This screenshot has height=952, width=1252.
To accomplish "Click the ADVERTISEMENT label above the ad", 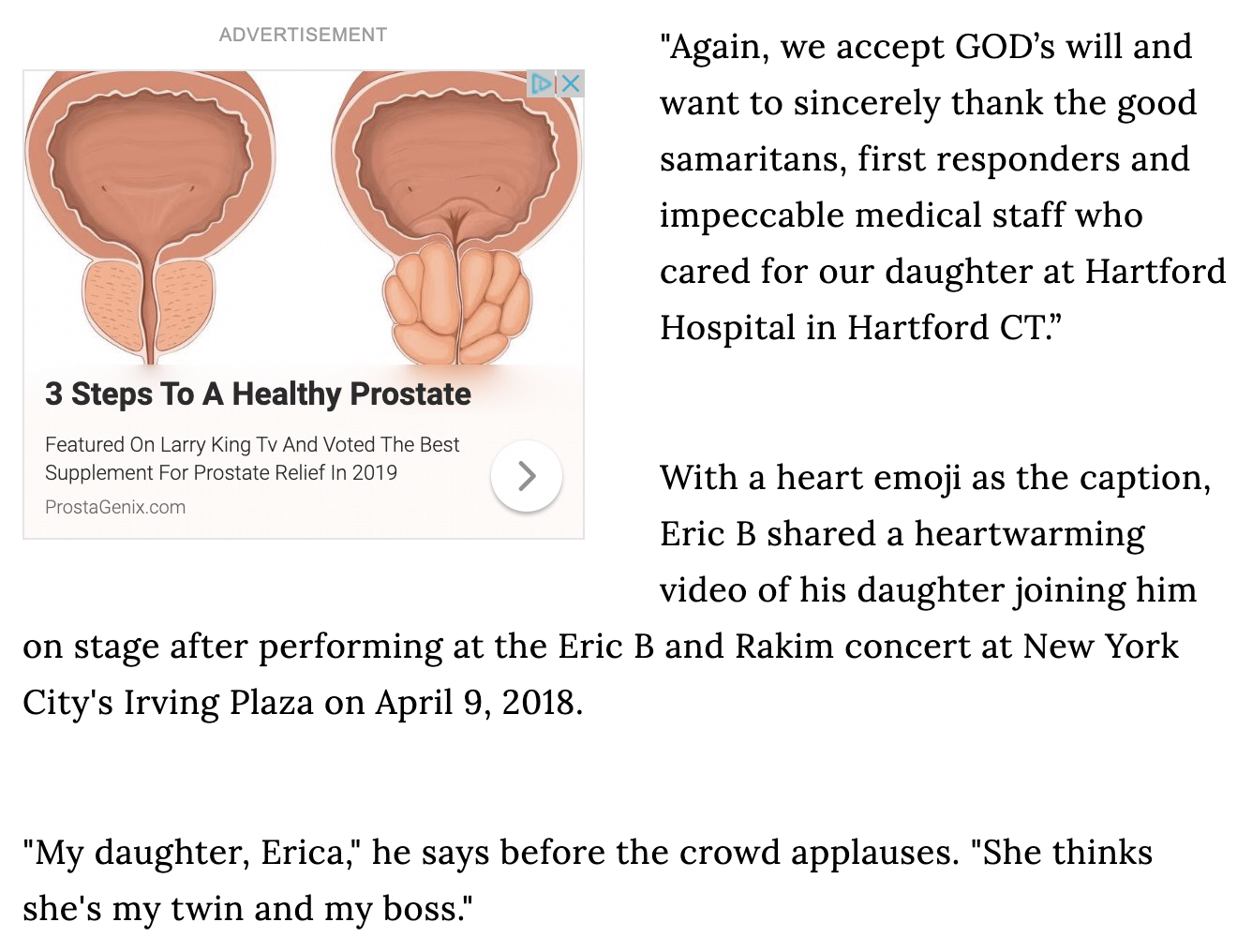I will click(x=303, y=35).
